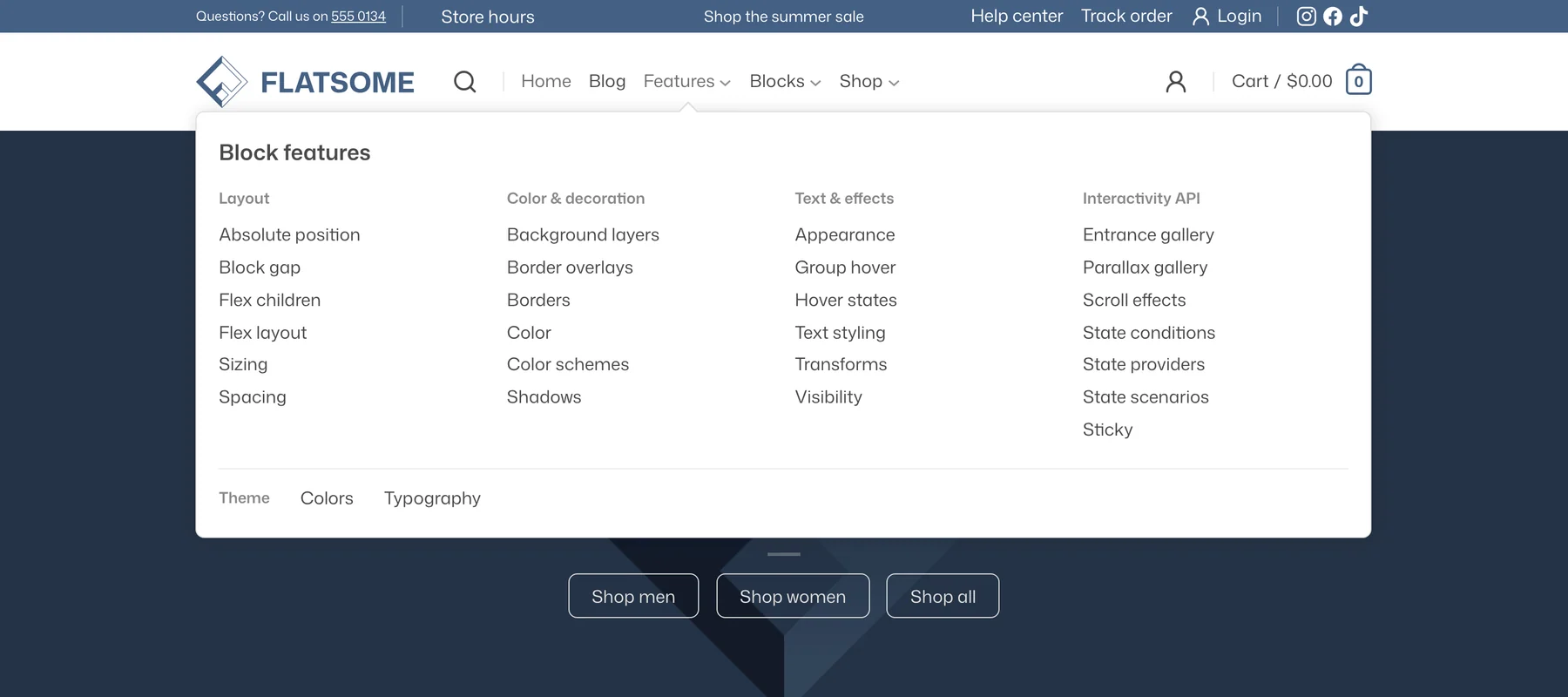The height and width of the screenshot is (697, 1568).
Task: Open Store hours in top bar
Action: click(488, 17)
